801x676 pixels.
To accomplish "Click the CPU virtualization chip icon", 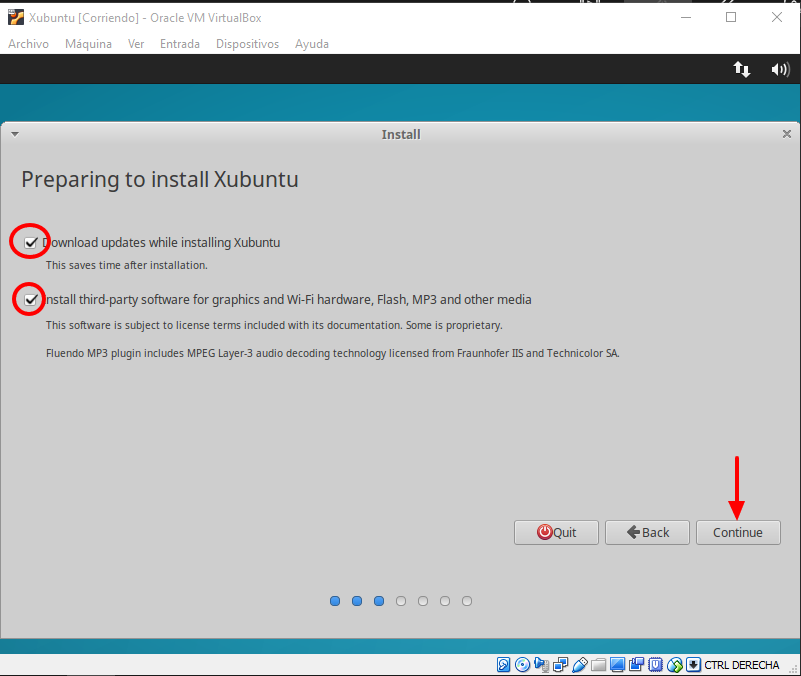I will click(655, 665).
